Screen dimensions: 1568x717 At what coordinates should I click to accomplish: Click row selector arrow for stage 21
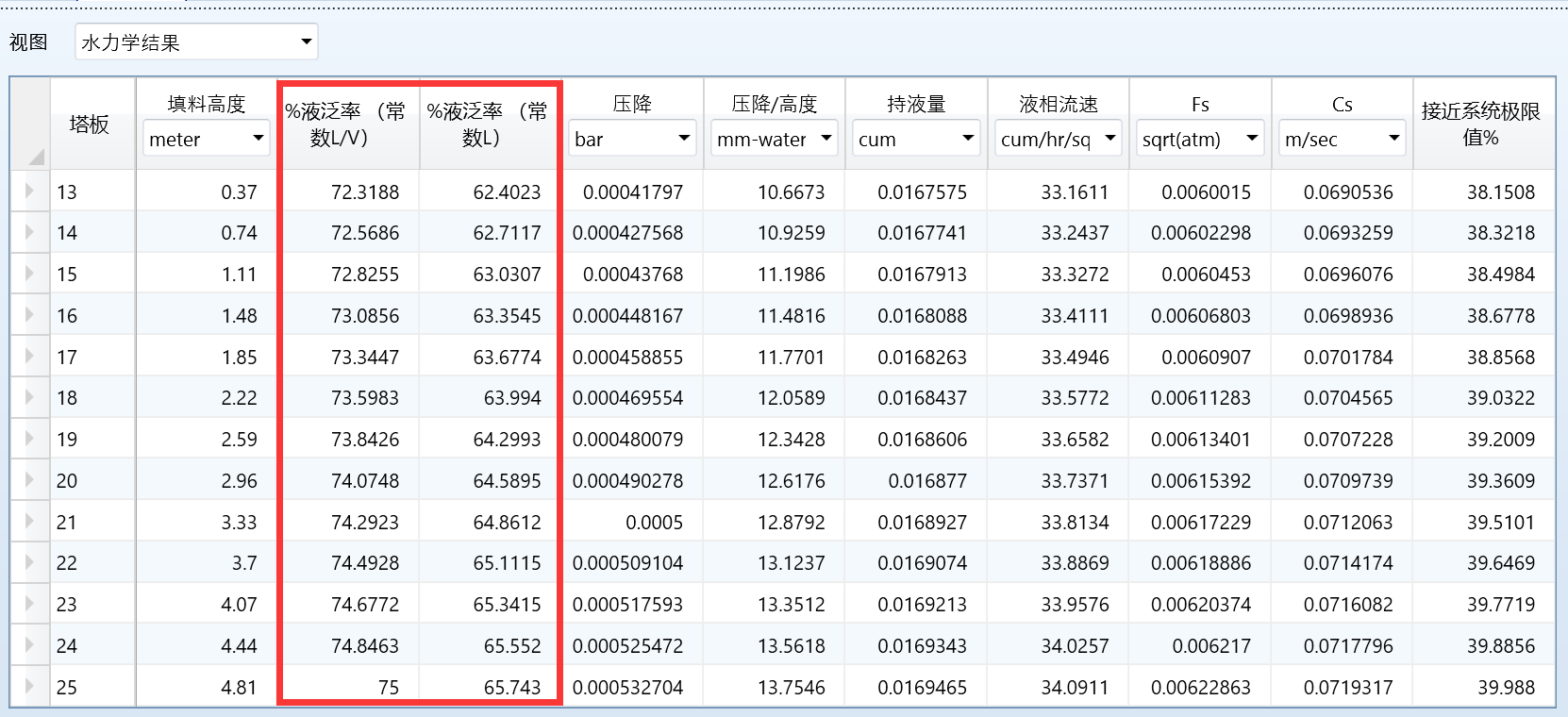tap(30, 522)
